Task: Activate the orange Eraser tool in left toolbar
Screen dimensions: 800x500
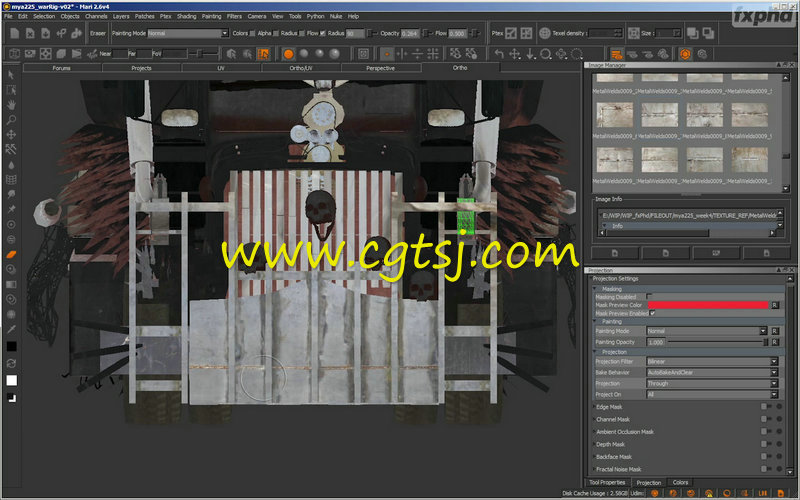Action: coord(11,254)
